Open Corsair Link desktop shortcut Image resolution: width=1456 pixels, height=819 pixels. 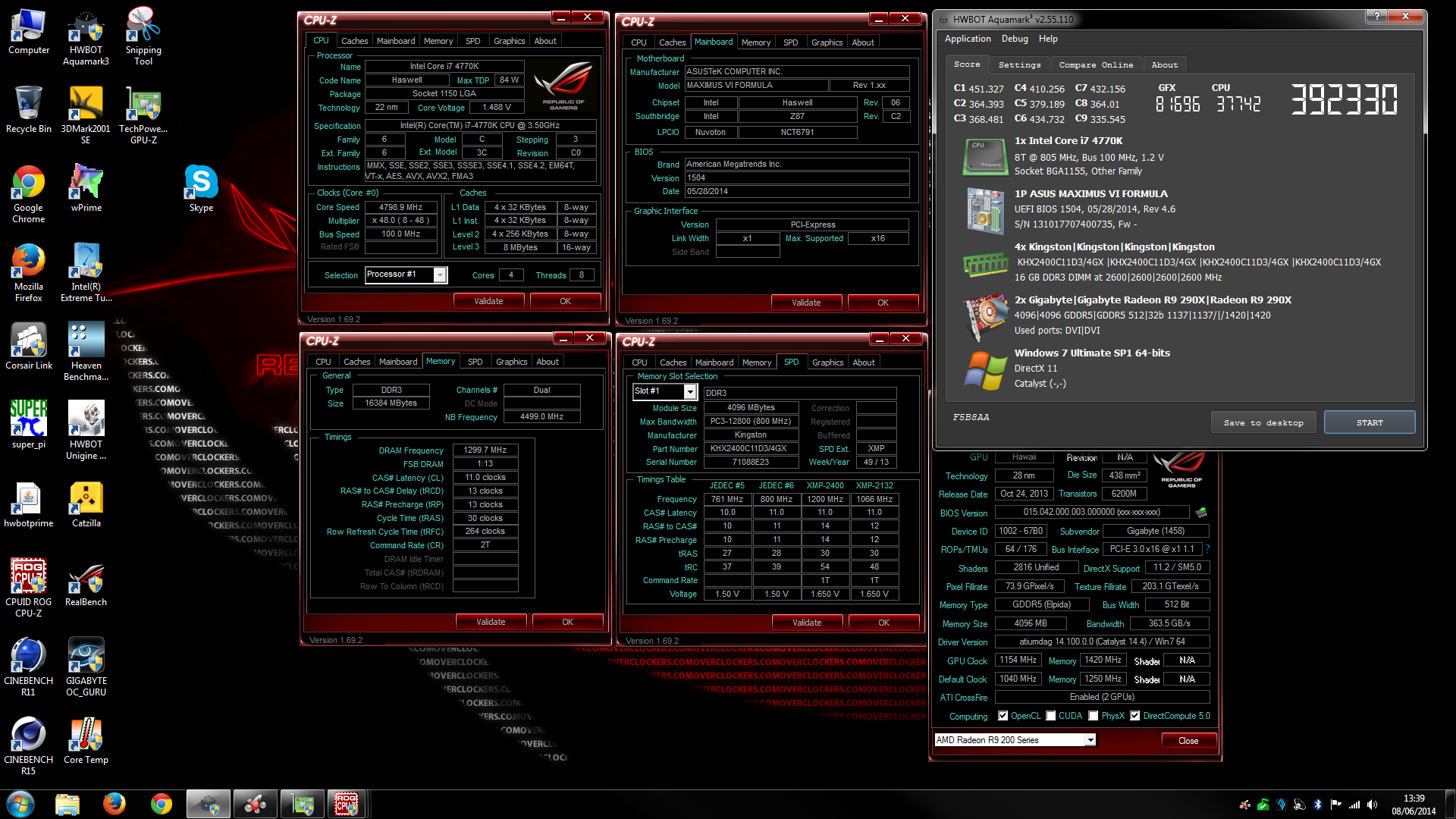pos(29,346)
